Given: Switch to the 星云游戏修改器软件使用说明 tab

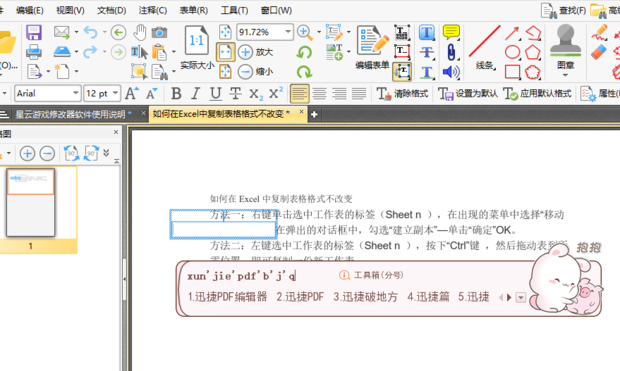Looking at the screenshot, I should coord(70,114).
